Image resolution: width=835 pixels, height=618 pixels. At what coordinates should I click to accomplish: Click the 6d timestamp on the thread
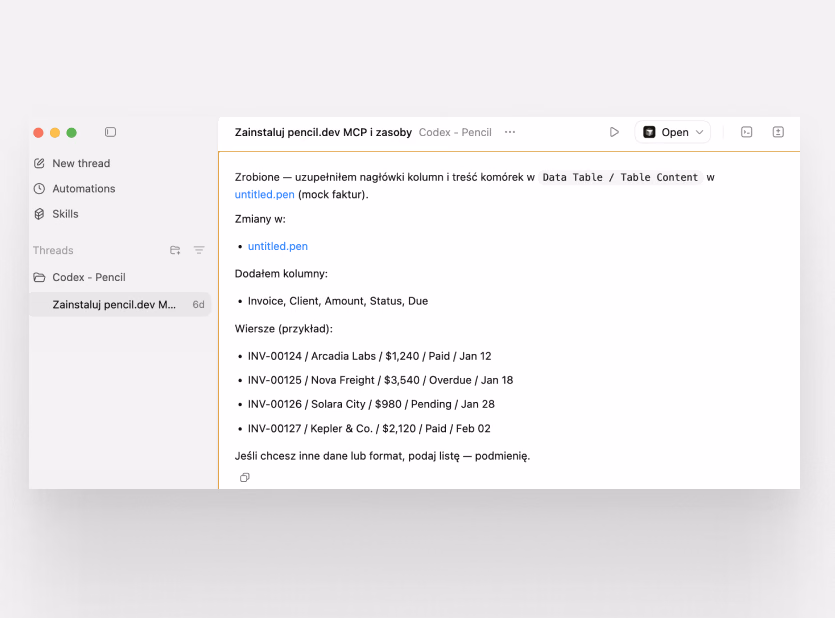[x=198, y=304]
